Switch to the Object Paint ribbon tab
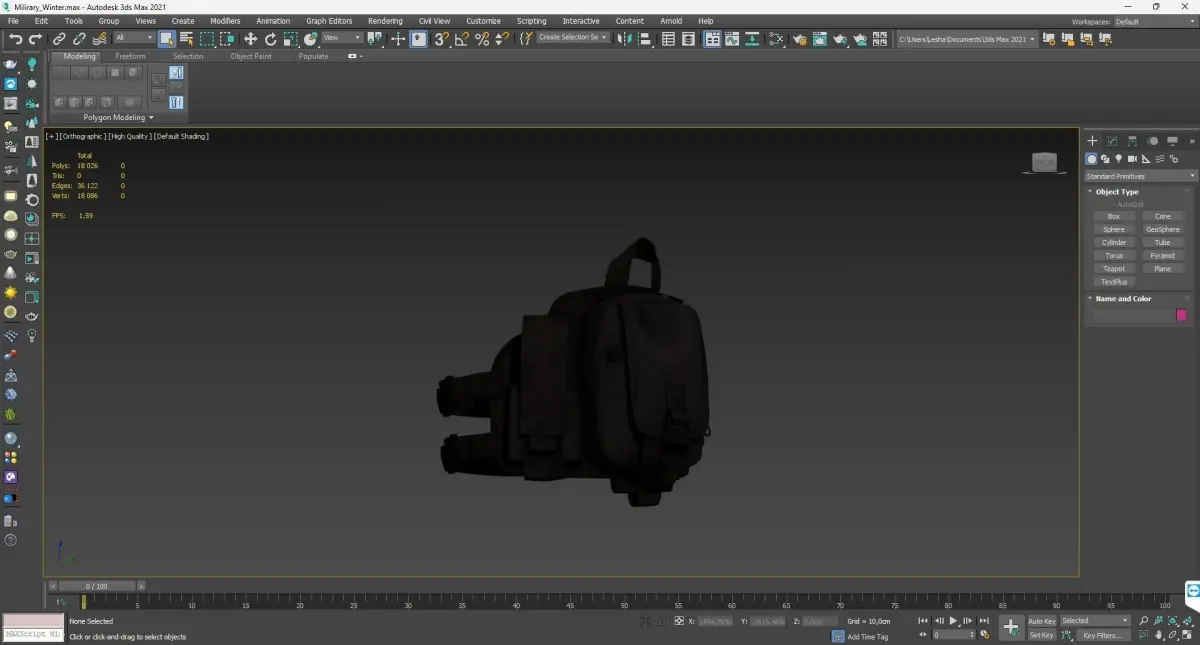 251,56
